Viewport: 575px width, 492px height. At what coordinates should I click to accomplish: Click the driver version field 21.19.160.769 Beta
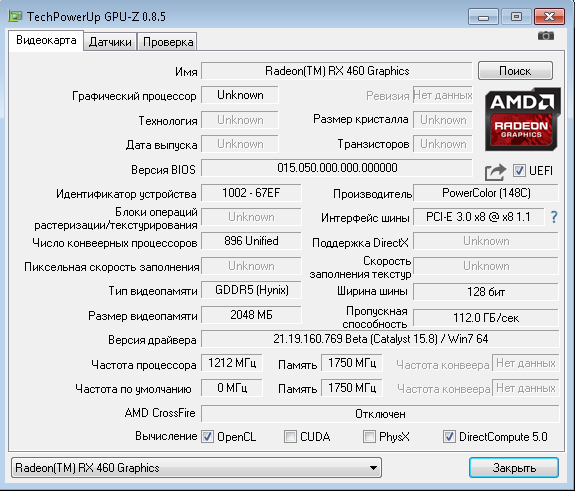[x=380, y=339]
